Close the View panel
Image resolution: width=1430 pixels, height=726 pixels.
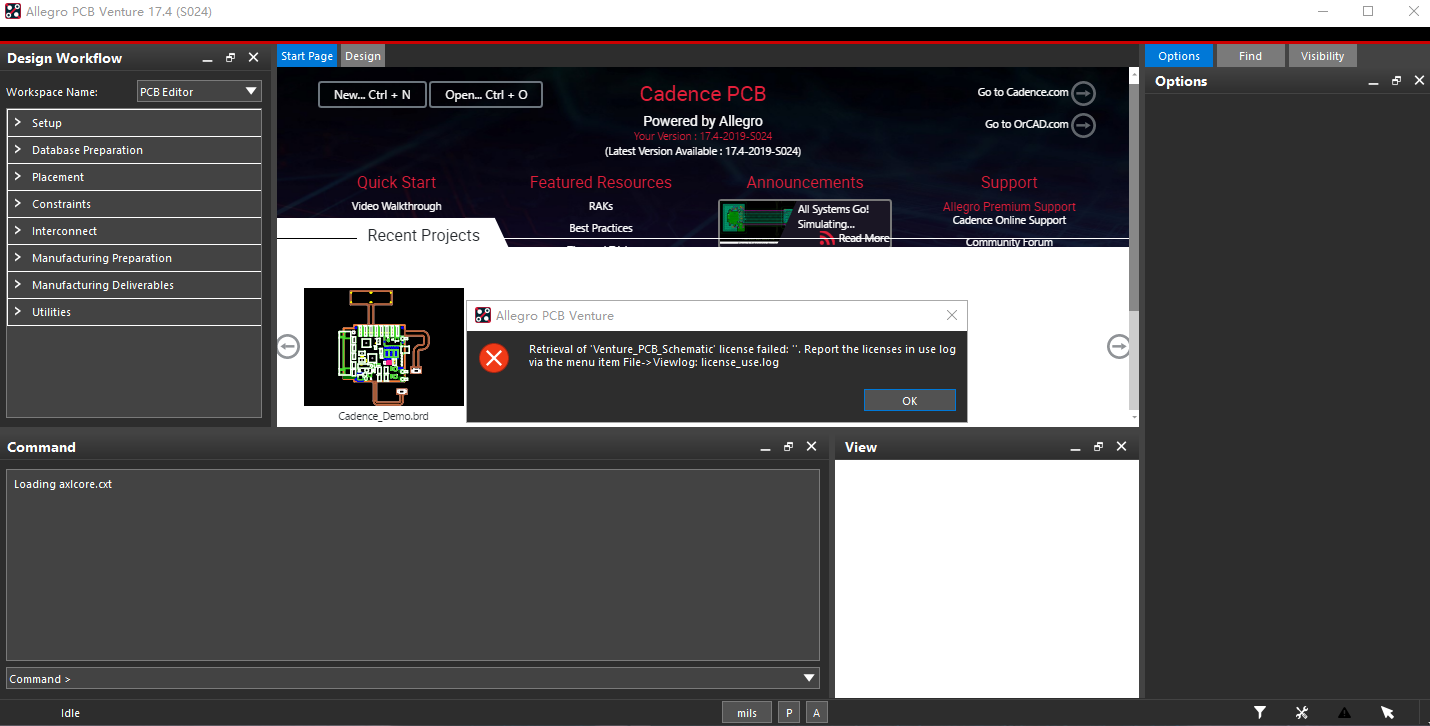[1122, 447]
